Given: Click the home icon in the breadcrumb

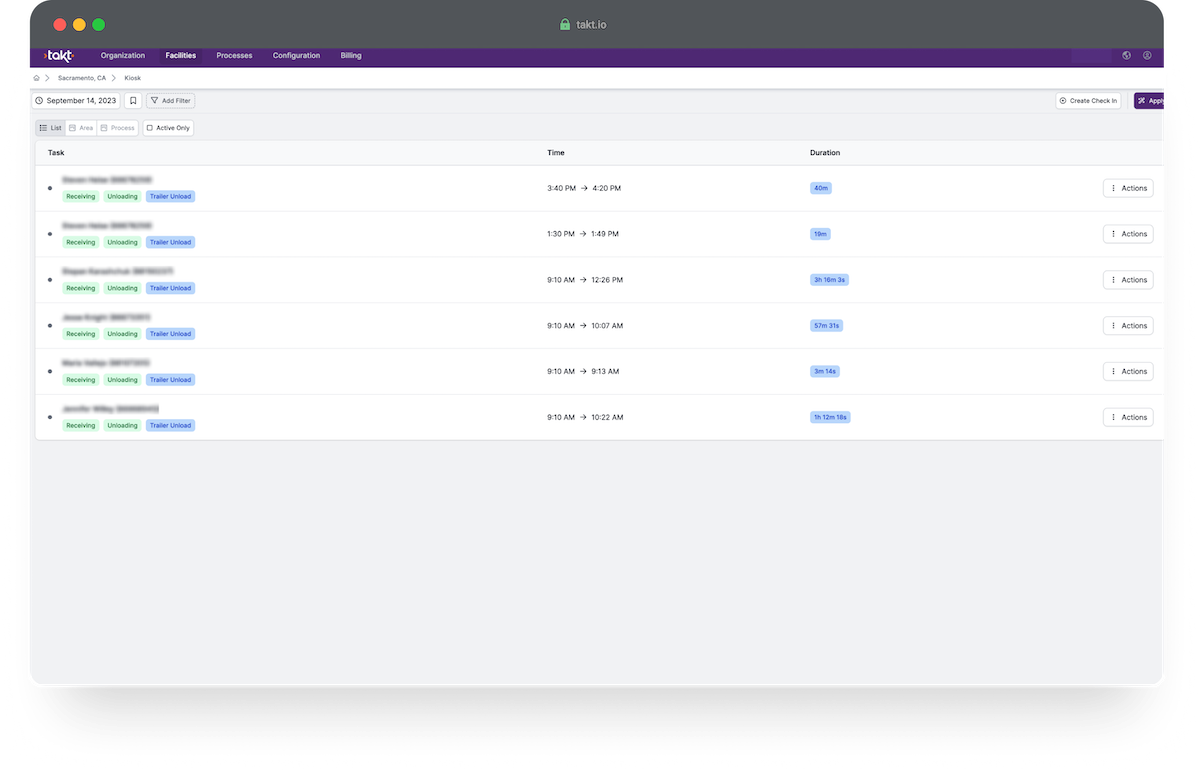Looking at the screenshot, I should (36, 77).
